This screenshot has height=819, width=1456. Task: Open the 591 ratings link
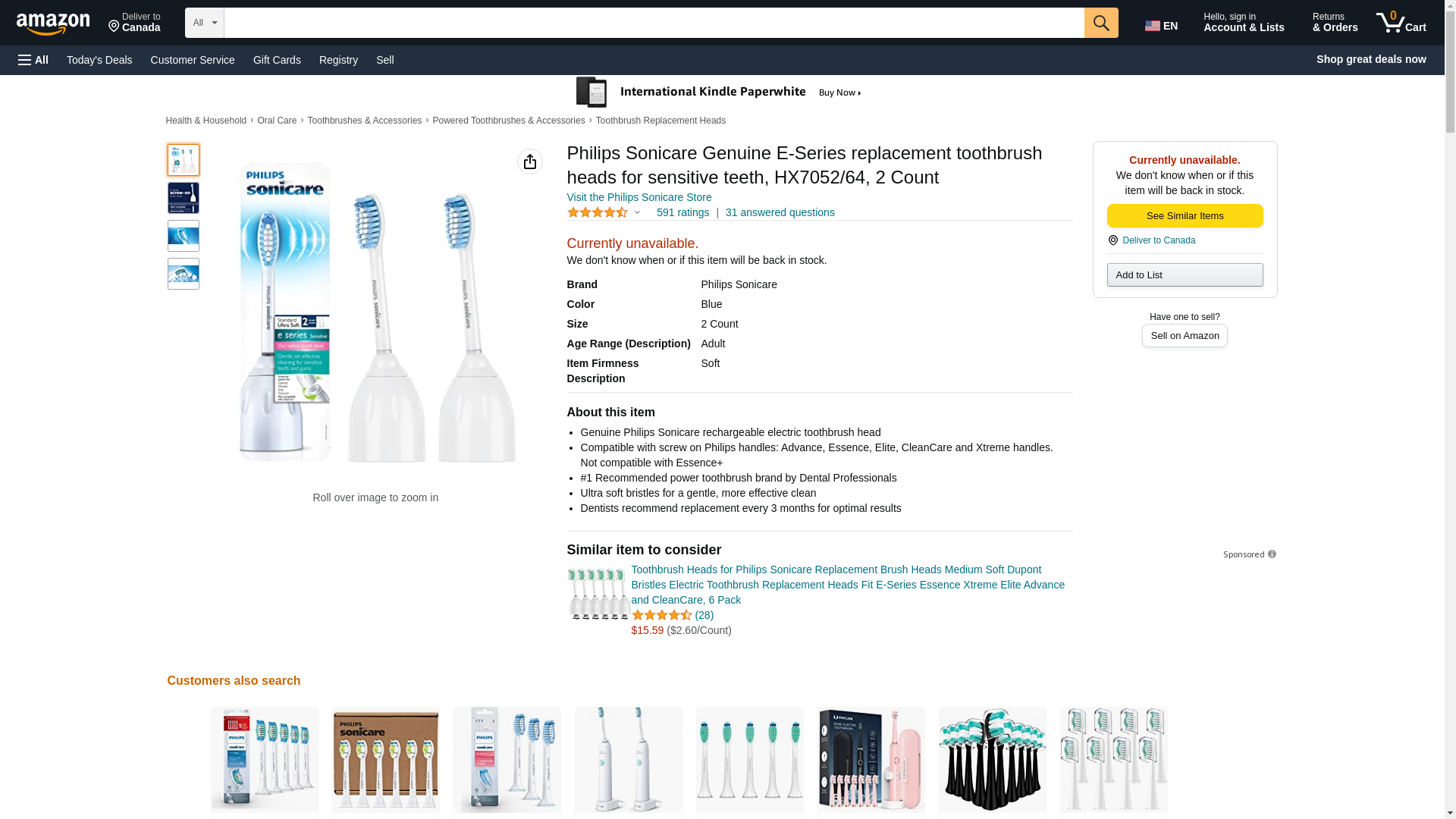682,213
